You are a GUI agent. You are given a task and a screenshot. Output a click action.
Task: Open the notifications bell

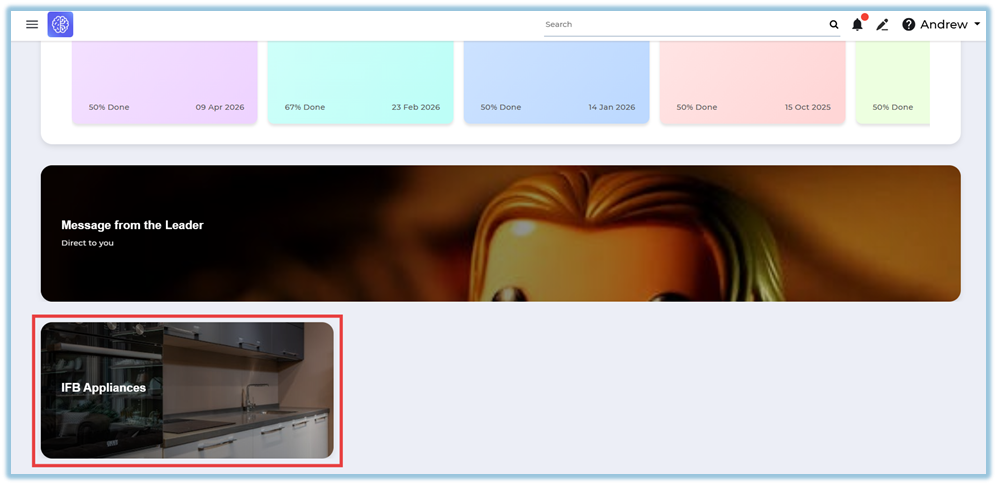[x=857, y=25]
